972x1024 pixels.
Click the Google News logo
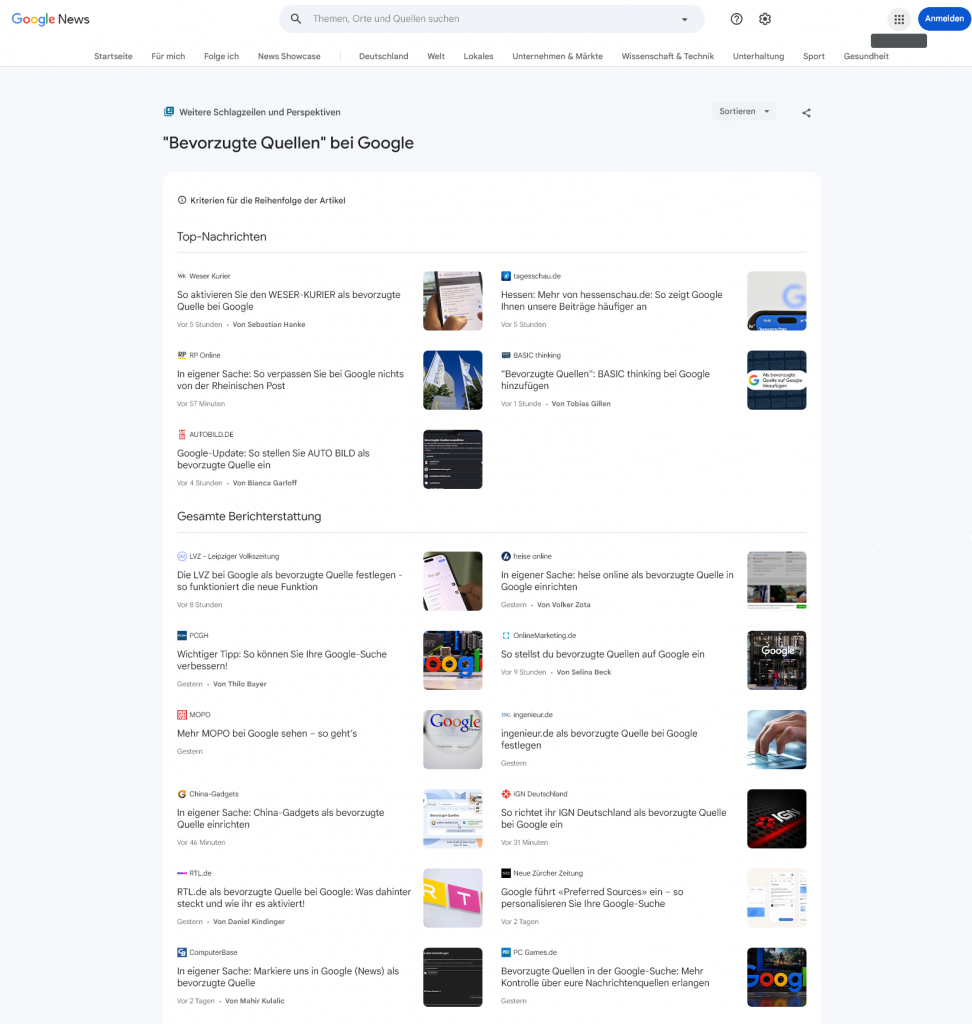[50, 19]
